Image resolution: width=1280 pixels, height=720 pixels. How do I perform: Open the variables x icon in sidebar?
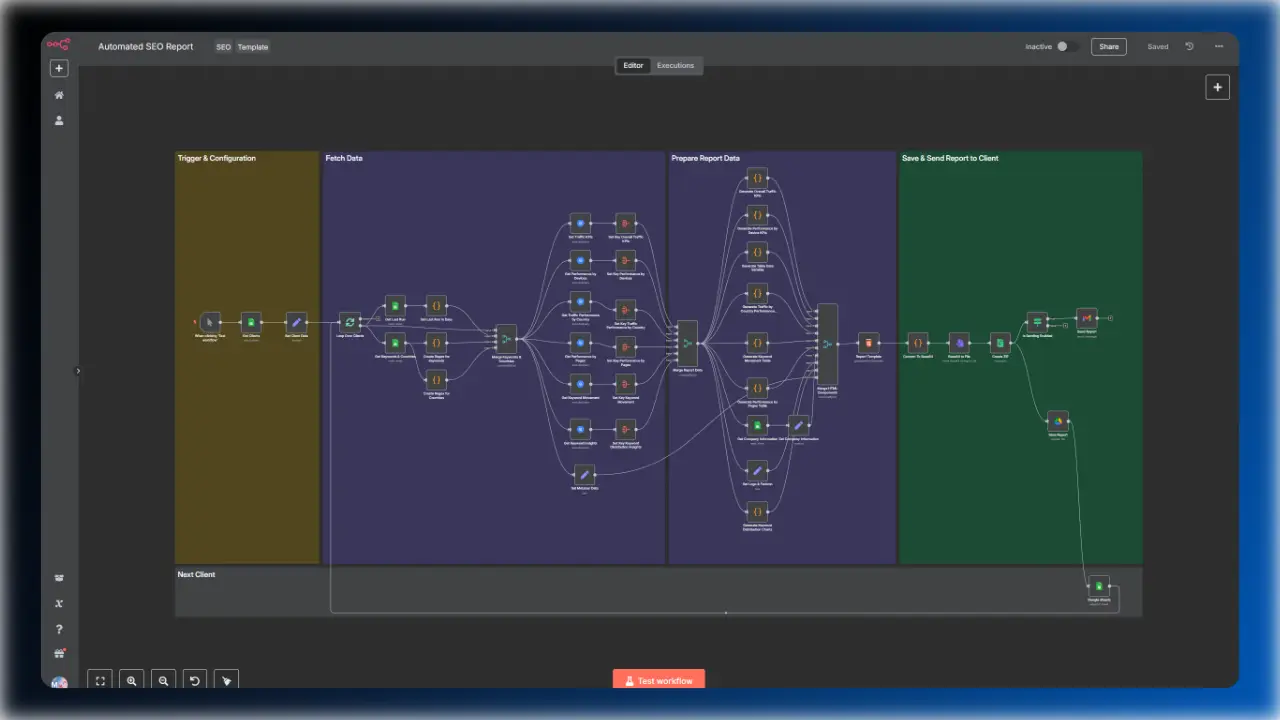coord(59,603)
